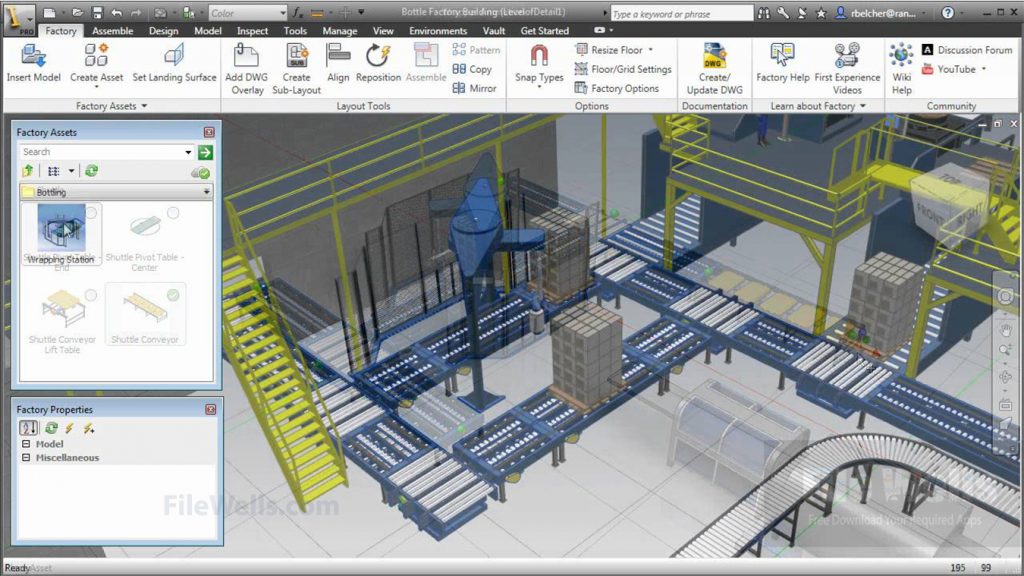
Task: Expand the Bottling folder dropdown
Action: click(x=206, y=192)
